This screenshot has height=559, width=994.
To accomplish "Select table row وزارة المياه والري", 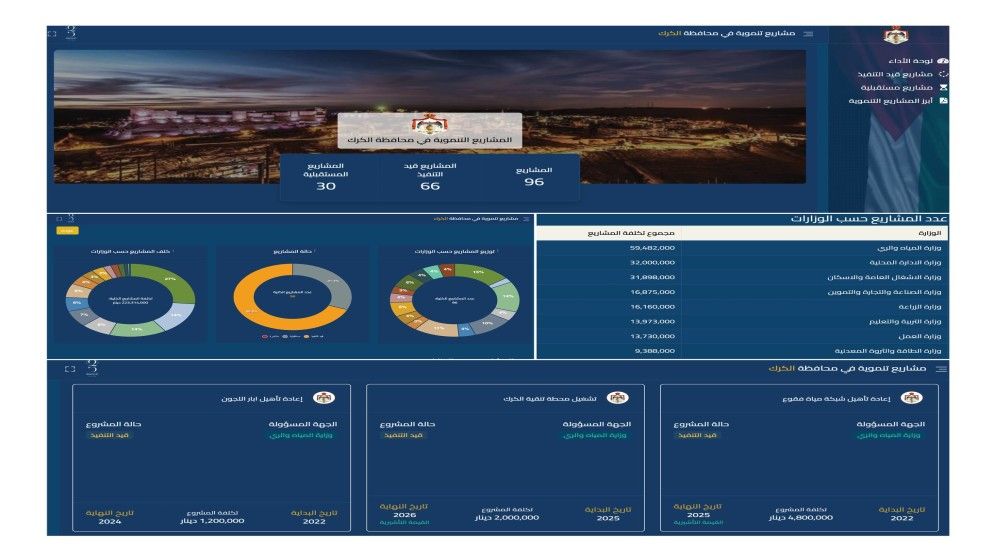I will click(x=742, y=248).
